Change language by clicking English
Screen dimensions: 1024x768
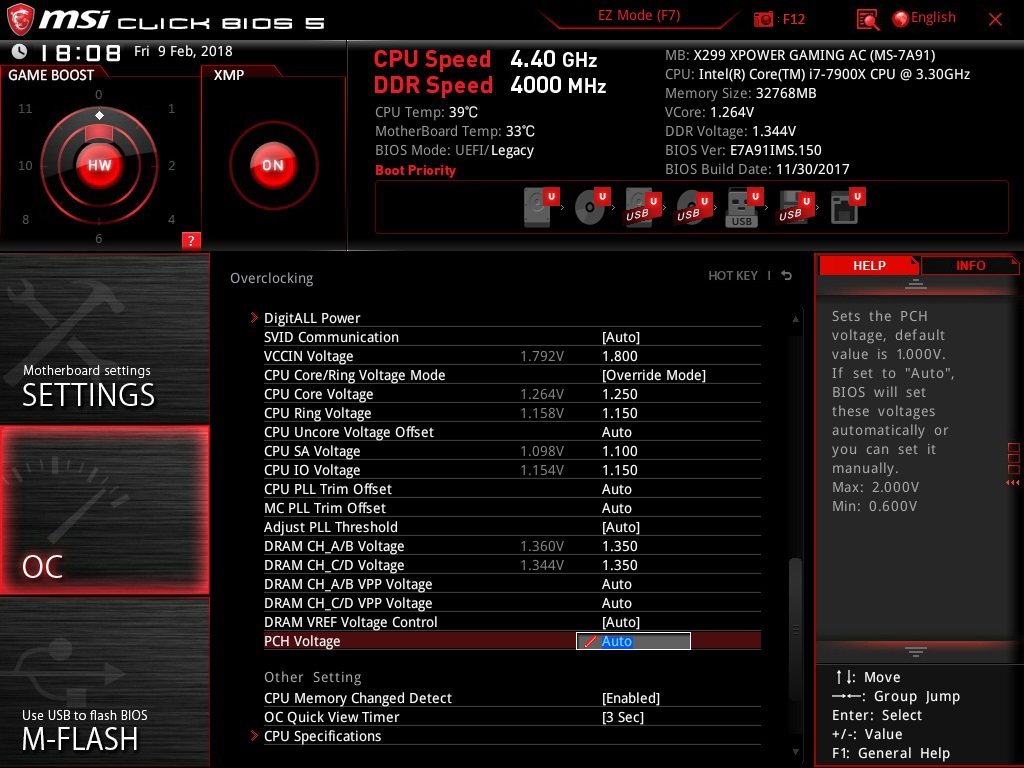point(933,18)
